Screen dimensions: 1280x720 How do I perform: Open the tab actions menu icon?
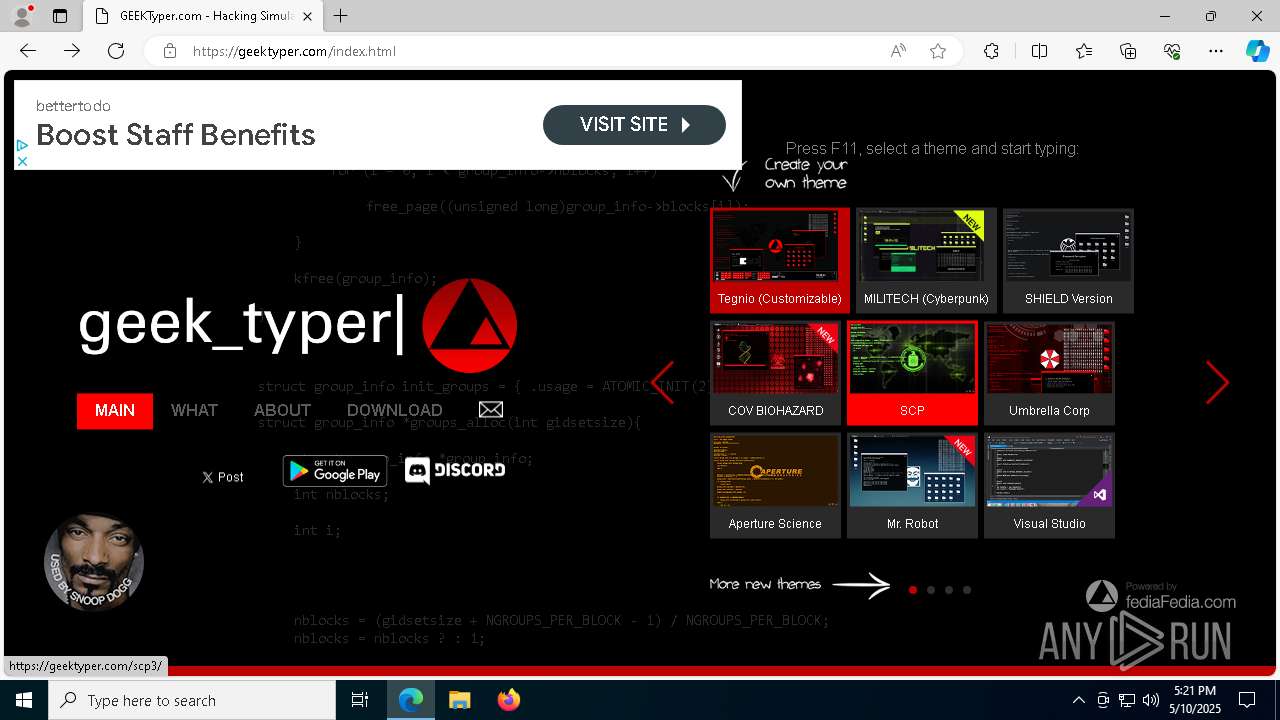coord(60,16)
